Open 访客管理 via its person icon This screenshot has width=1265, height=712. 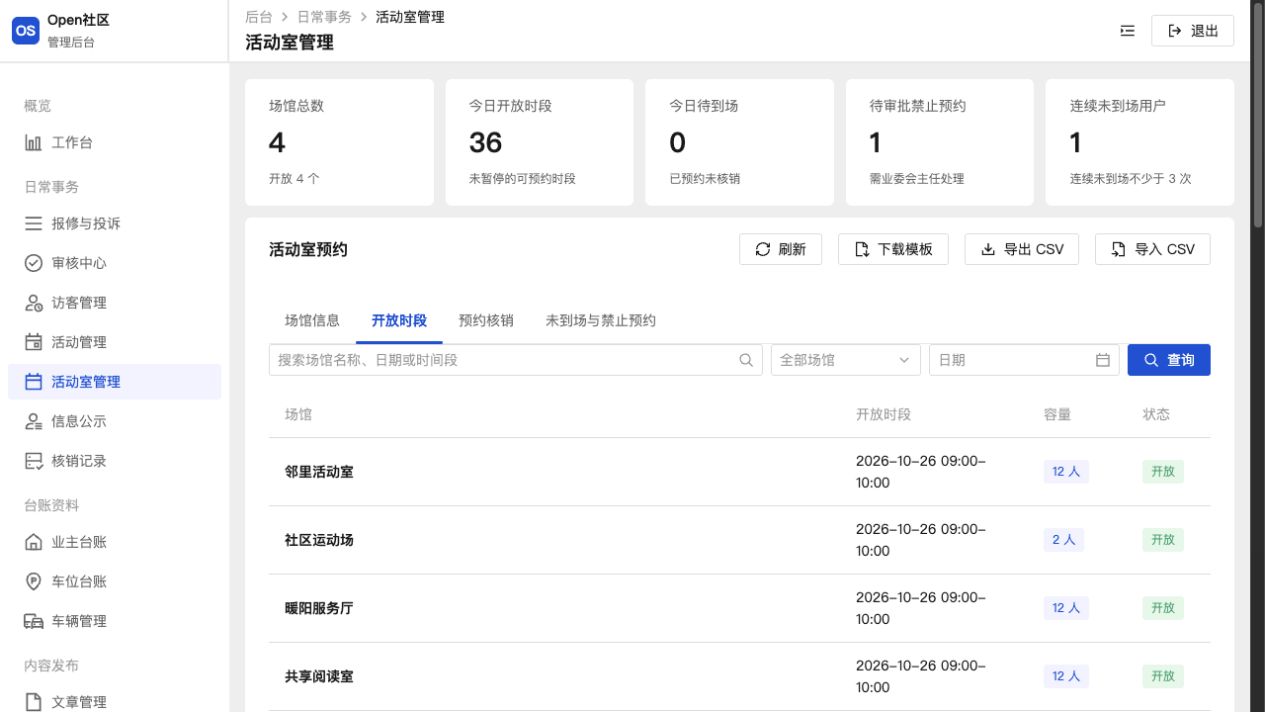coord(33,303)
